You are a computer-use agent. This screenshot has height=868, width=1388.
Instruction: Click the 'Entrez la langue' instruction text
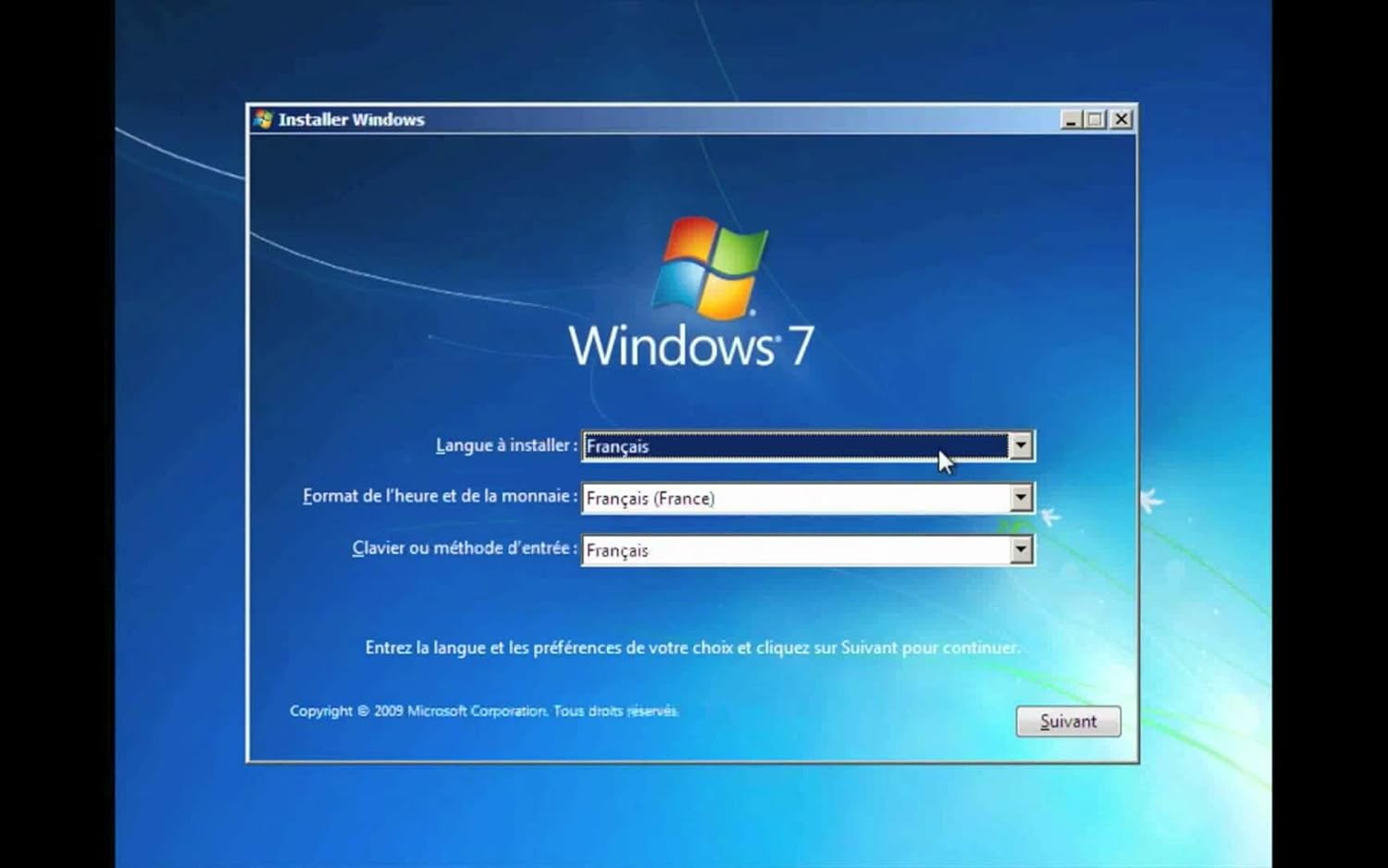[x=692, y=648]
